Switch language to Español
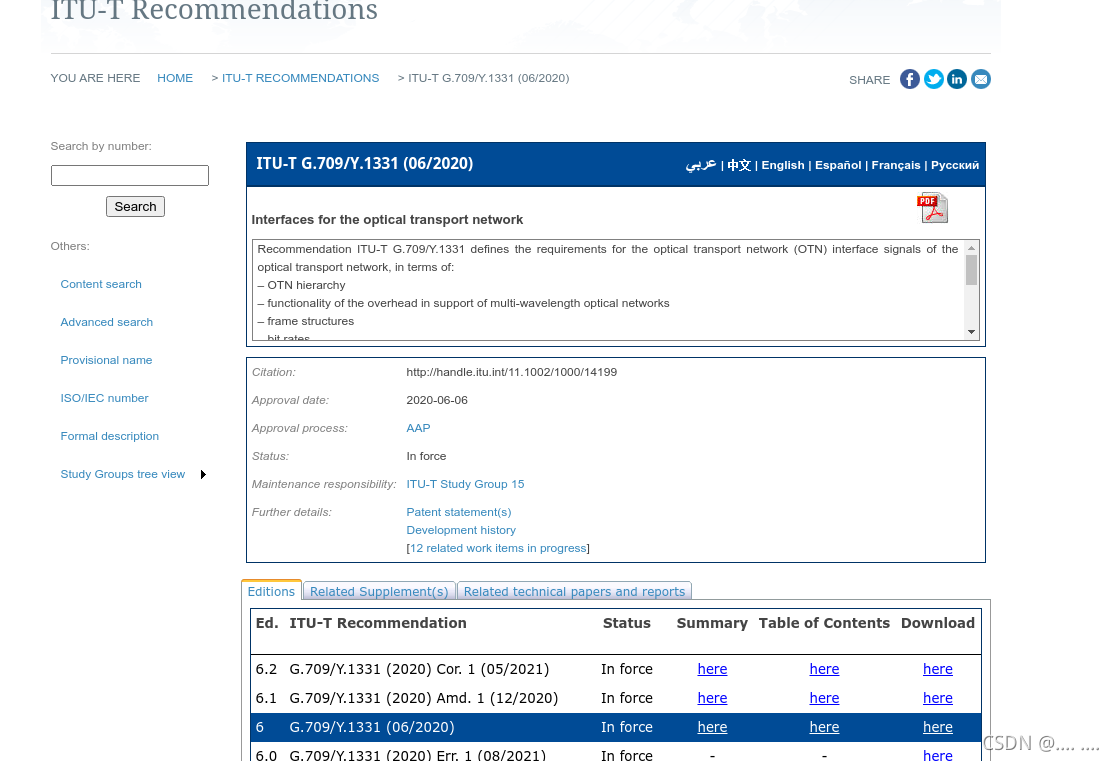This screenshot has width=1114, height=761. tap(838, 165)
